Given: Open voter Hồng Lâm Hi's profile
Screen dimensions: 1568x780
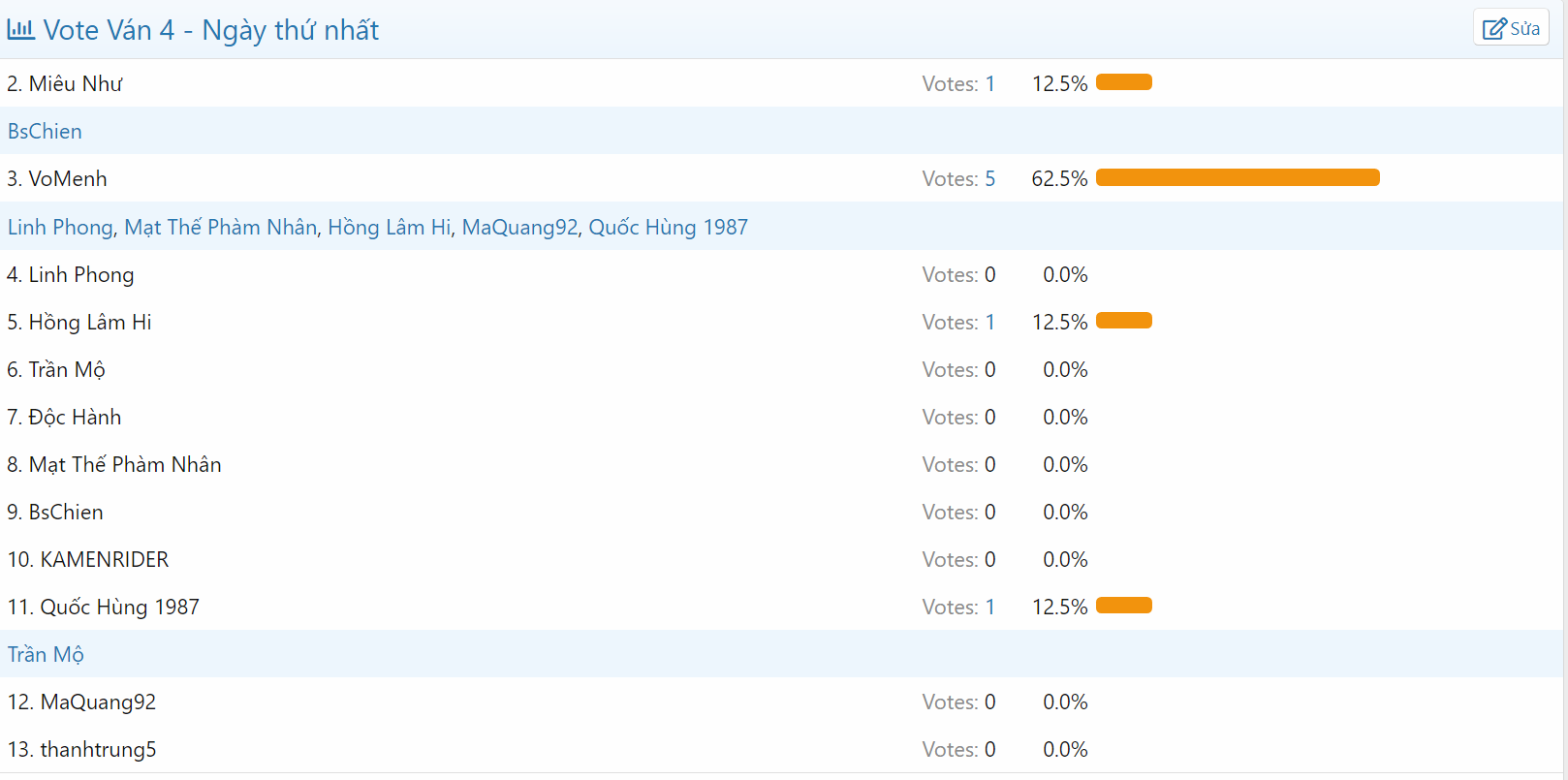Looking at the screenshot, I should pos(389,228).
